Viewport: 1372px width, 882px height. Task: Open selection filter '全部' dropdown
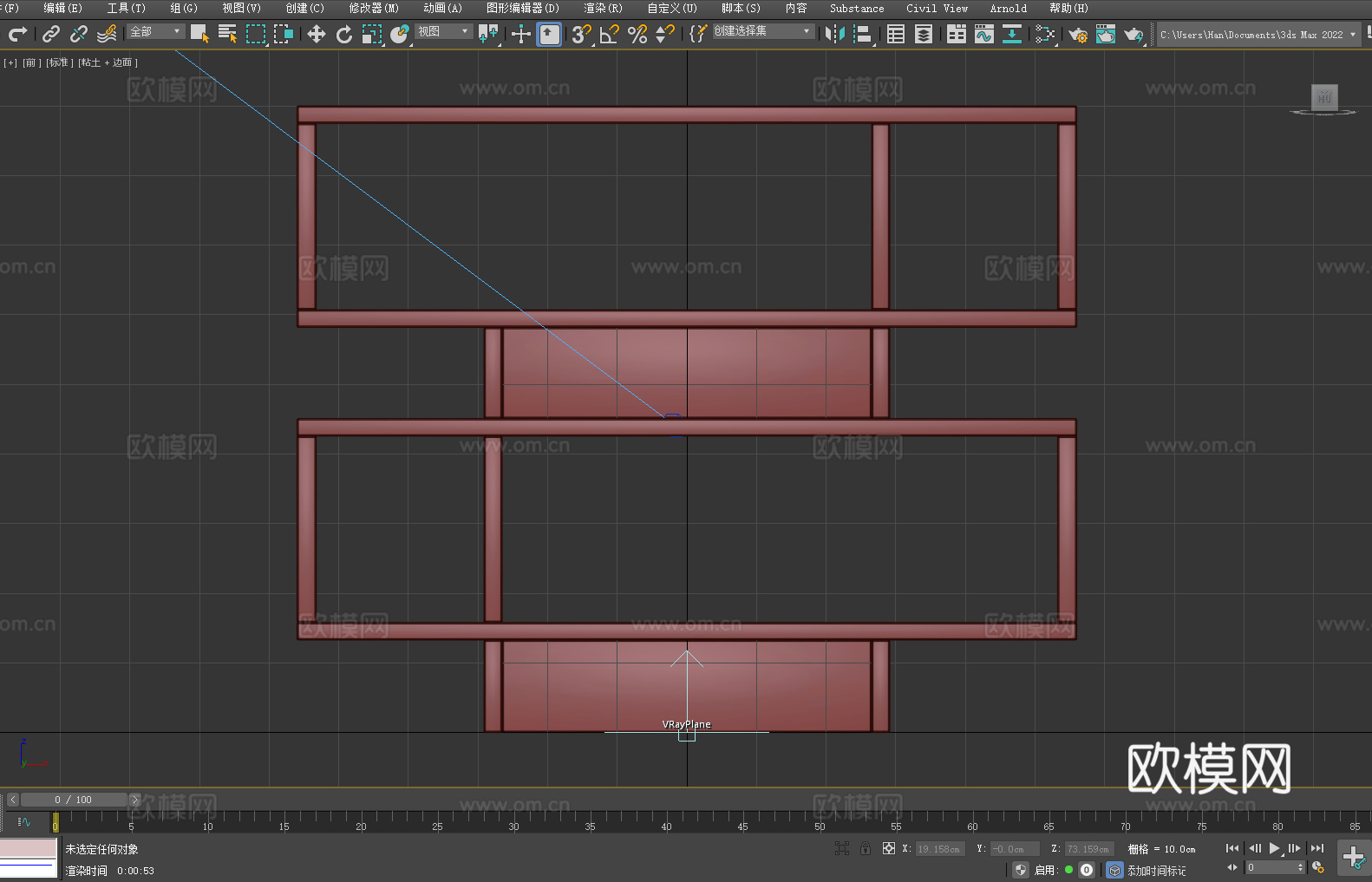(156, 31)
